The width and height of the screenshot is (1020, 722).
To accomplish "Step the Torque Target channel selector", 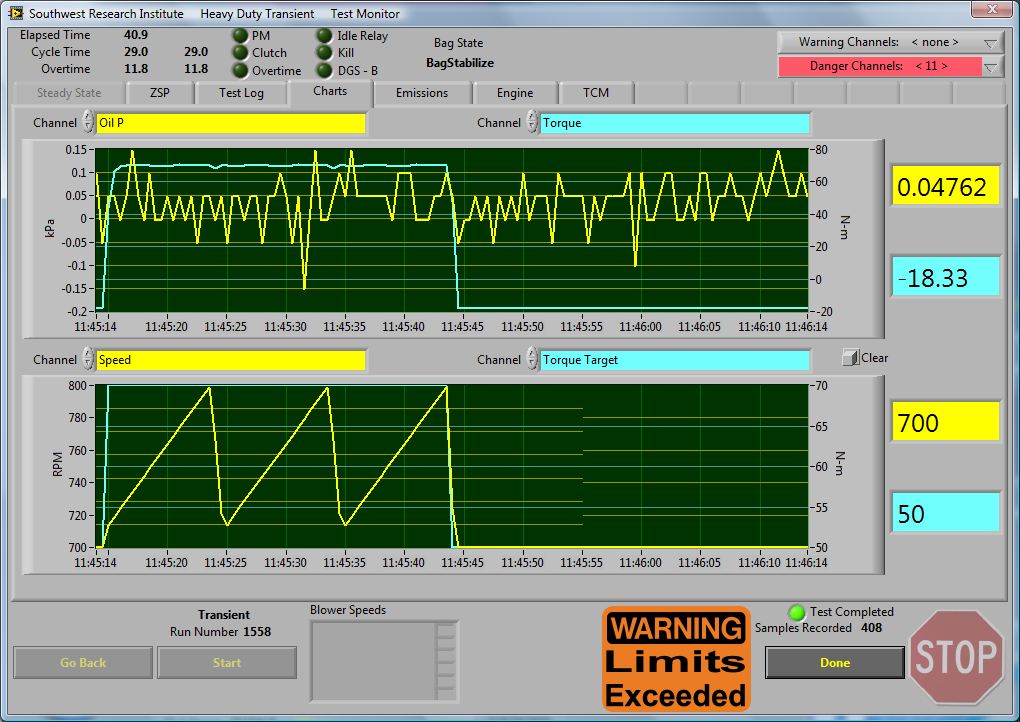I will [x=532, y=359].
